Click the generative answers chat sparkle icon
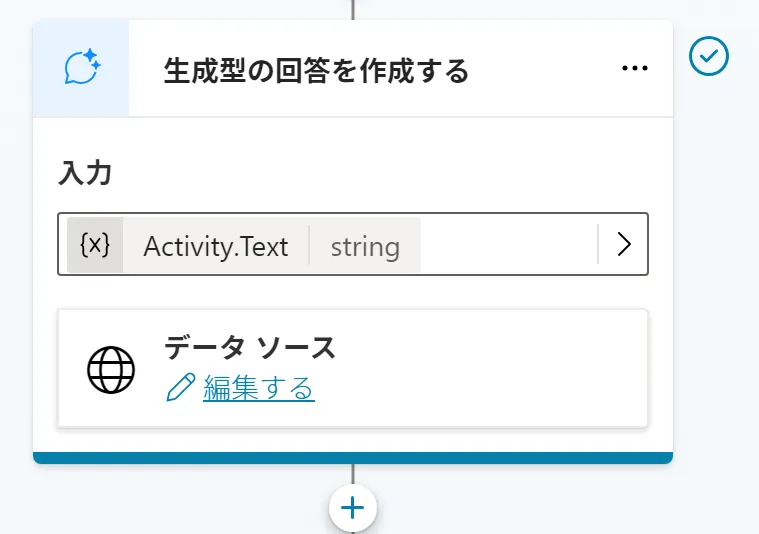This screenshot has height=534, width=759. click(82, 68)
